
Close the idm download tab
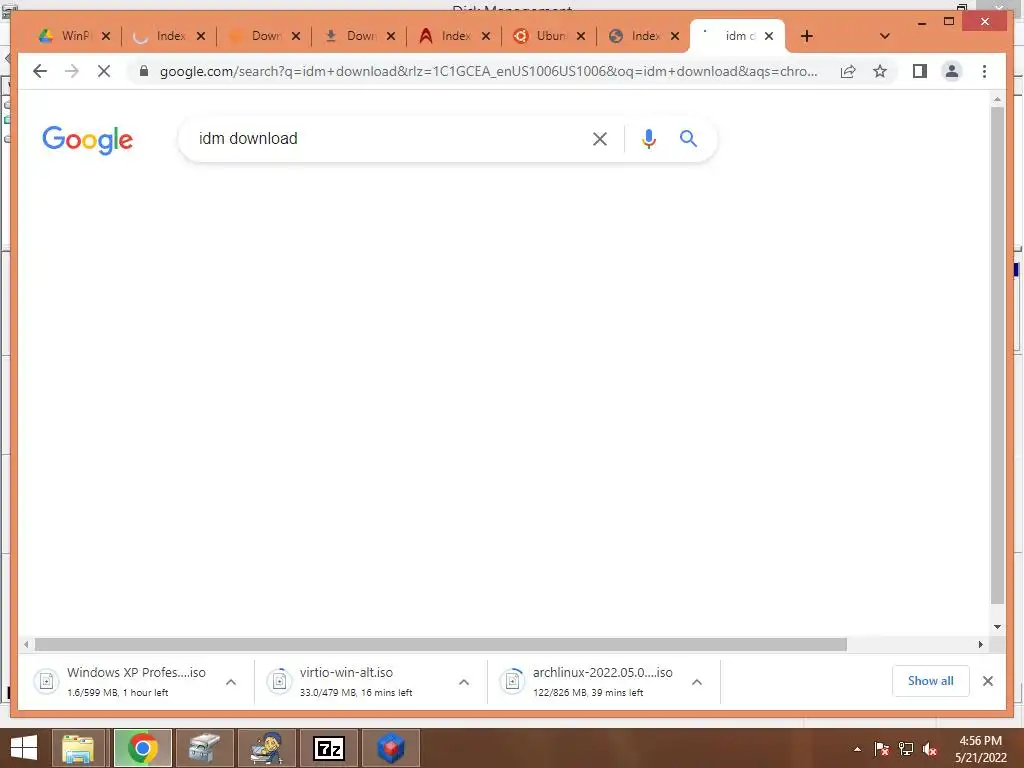click(x=769, y=36)
